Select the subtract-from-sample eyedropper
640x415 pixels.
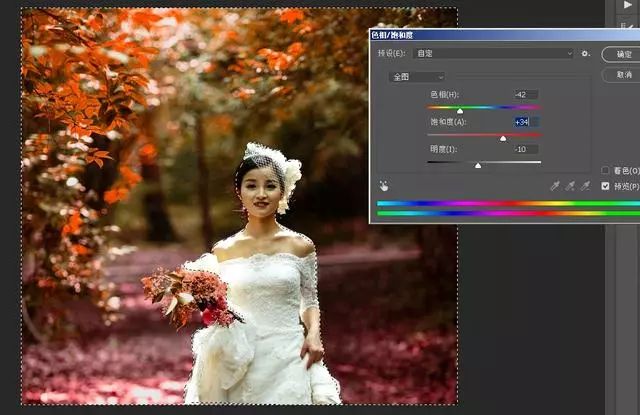pyautogui.click(x=586, y=186)
